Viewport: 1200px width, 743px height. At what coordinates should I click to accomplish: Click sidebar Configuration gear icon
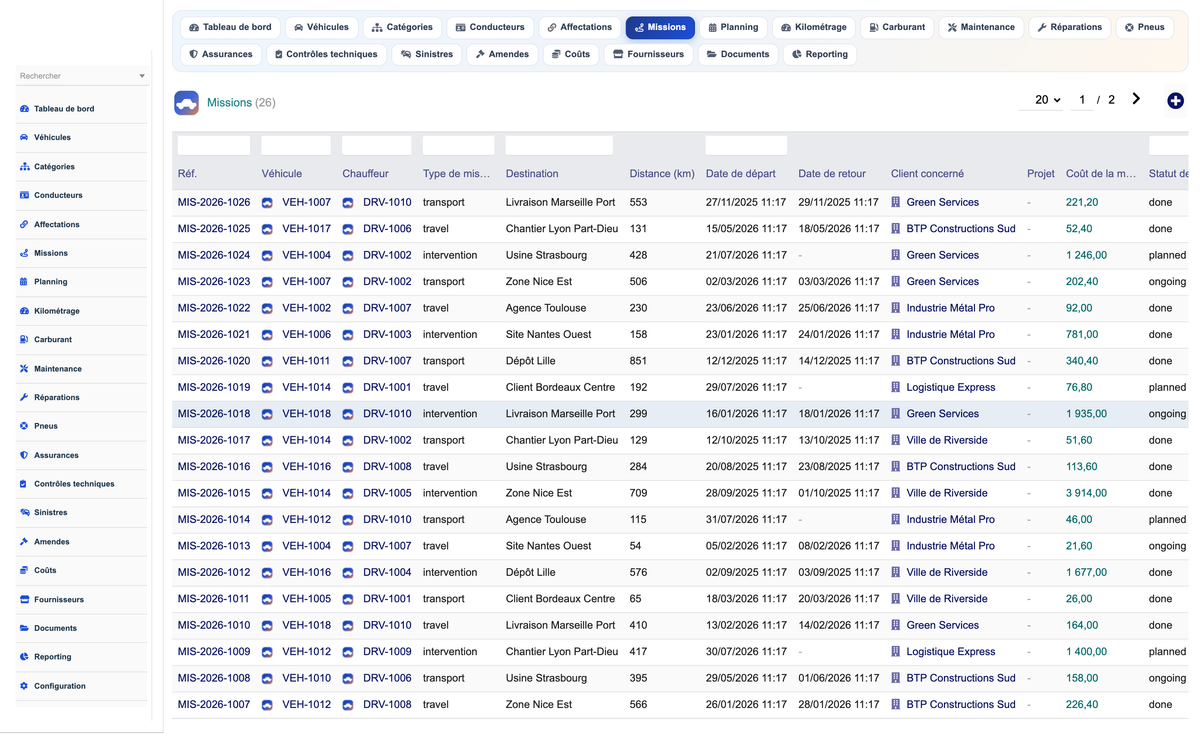24,686
